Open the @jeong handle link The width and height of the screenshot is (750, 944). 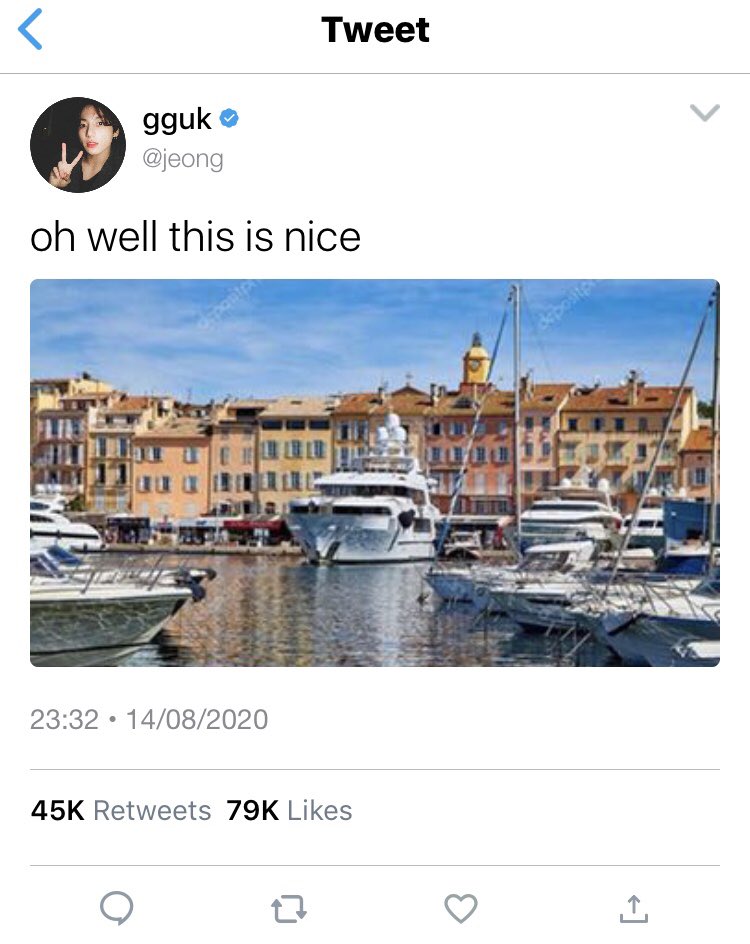(183, 159)
